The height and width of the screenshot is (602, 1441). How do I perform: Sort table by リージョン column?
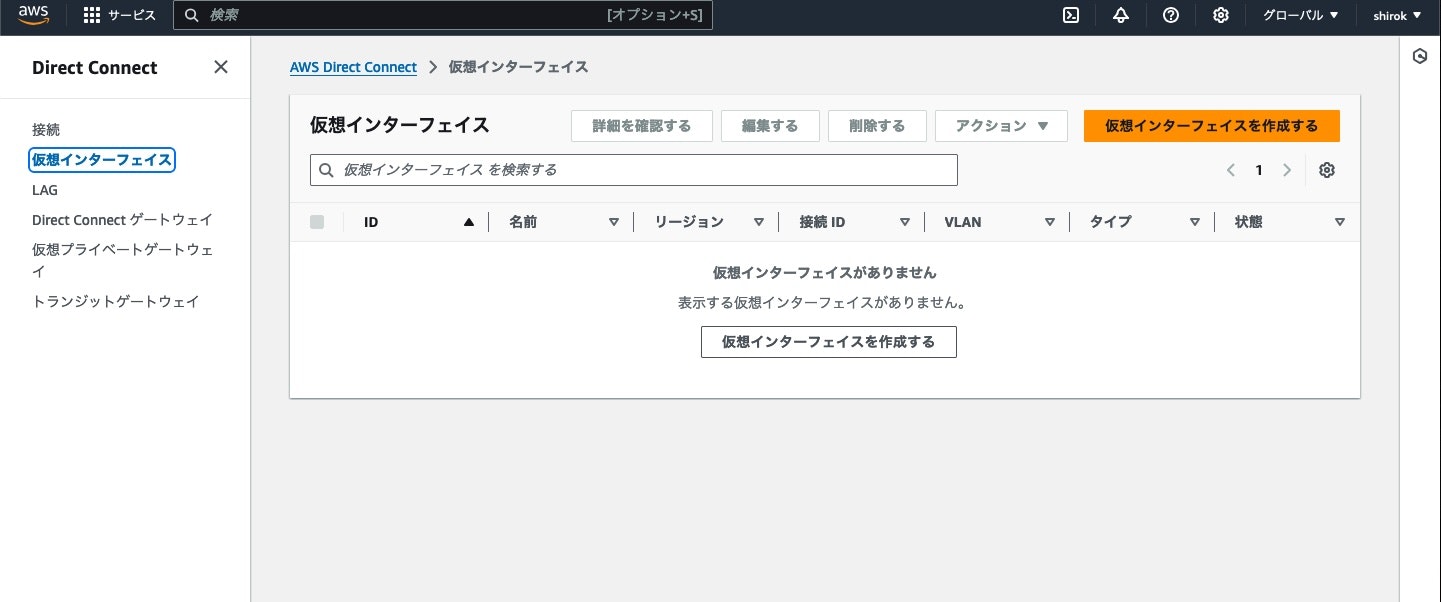point(759,222)
